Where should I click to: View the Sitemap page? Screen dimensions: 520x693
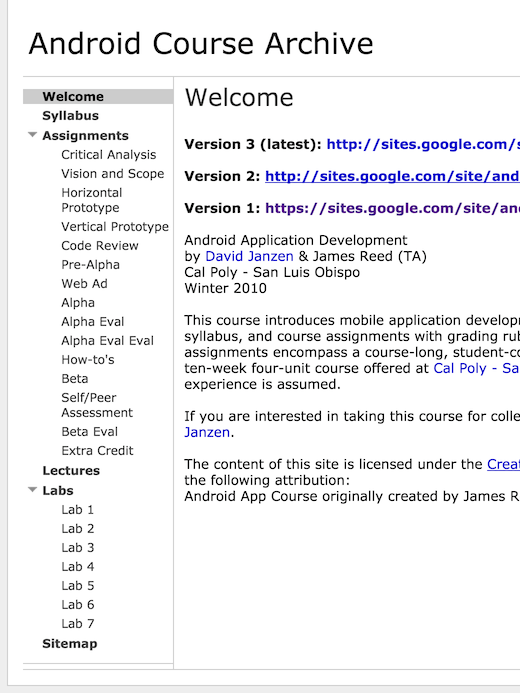69,644
